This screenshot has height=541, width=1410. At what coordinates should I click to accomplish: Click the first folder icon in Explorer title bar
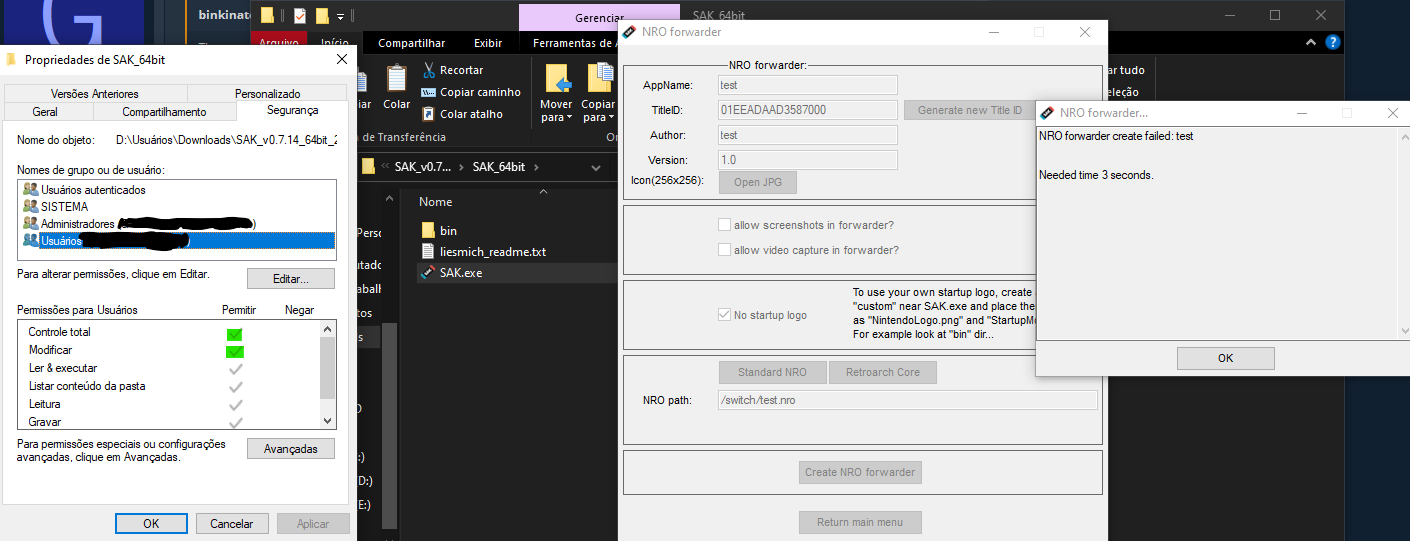point(267,16)
